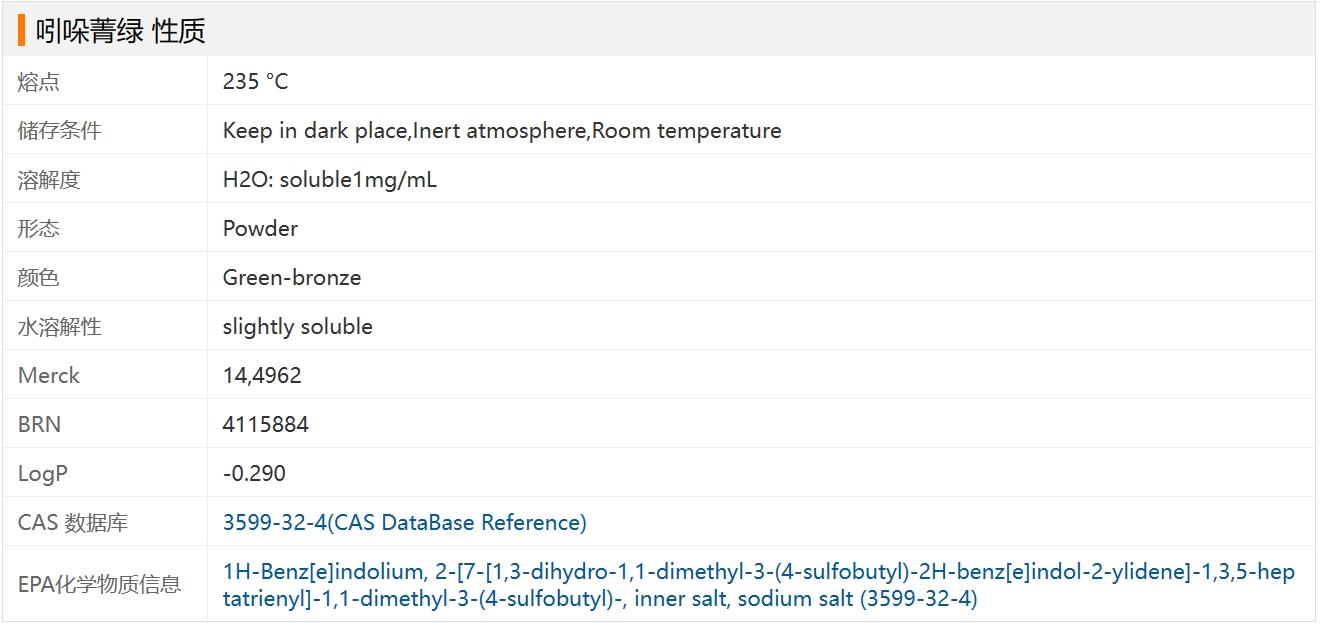The width and height of the screenshot is (1324, 628).
Task: Click the LogP value -0.290
Action: pos(253,473)
